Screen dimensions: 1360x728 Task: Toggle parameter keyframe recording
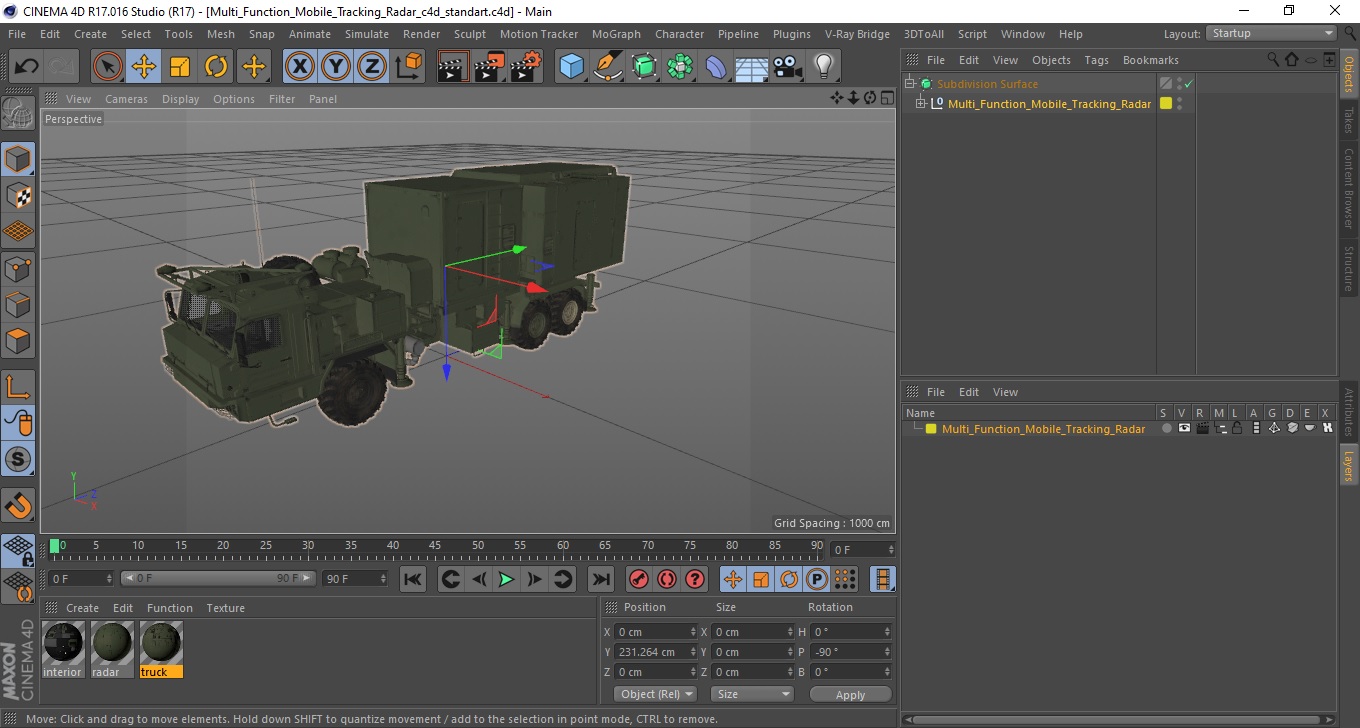click(817, 579)
